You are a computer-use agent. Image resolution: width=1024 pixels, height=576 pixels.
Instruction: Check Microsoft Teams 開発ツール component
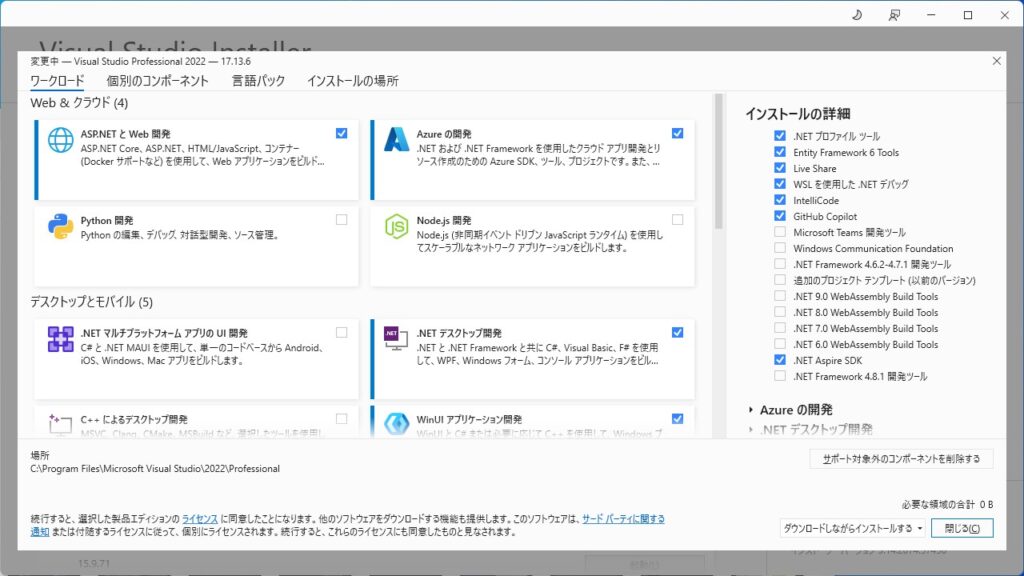coord(780,232)
